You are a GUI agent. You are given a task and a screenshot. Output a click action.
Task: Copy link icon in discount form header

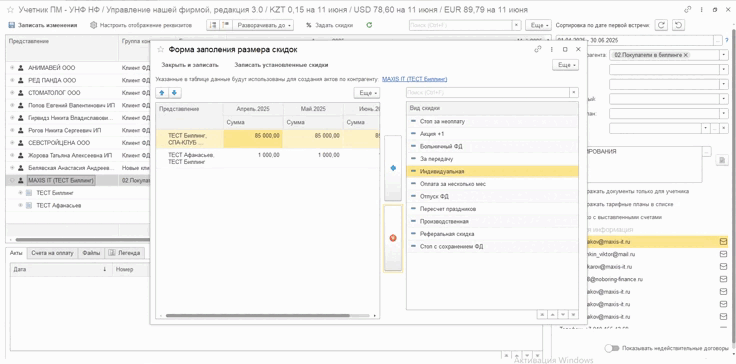coord(538,49)
